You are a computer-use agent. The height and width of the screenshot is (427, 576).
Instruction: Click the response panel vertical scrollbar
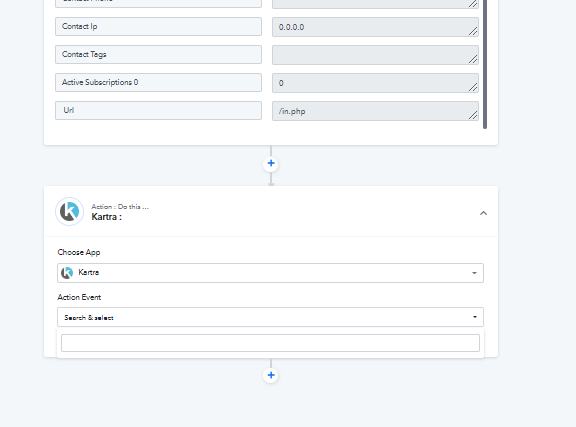click(x=485, y=64)
